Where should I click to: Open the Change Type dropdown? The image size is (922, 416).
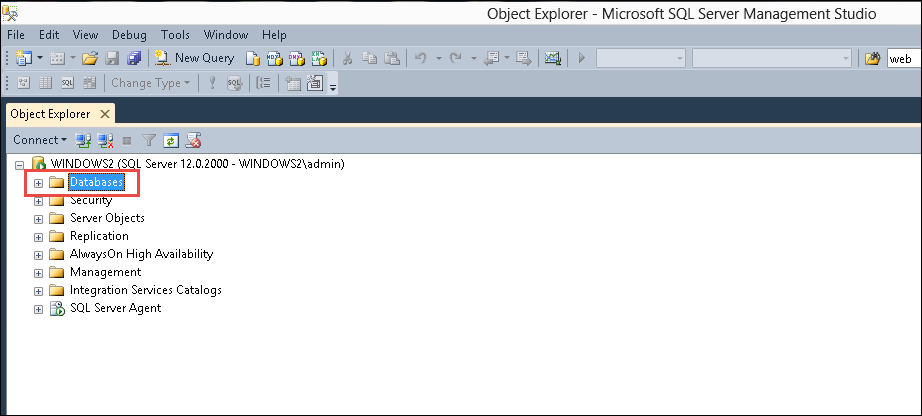pyautogui.click(x=151, y=83)
